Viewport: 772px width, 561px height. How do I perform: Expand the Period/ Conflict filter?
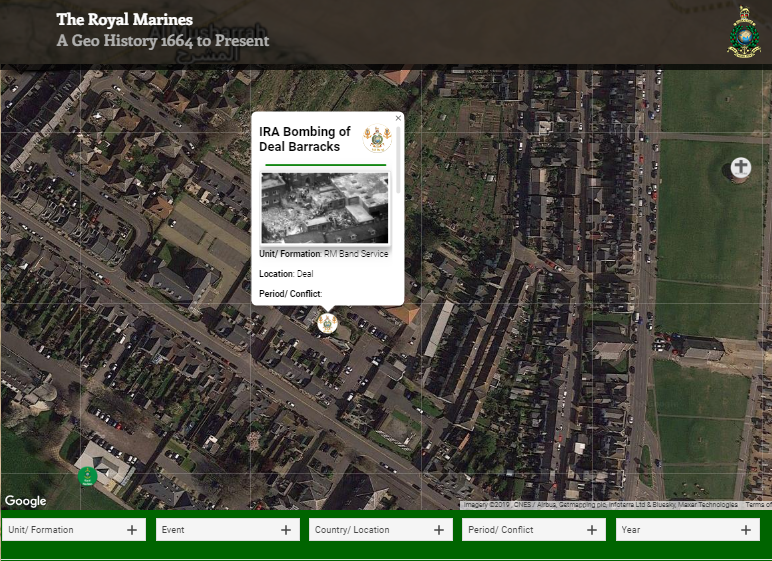(x=534, y=530)
